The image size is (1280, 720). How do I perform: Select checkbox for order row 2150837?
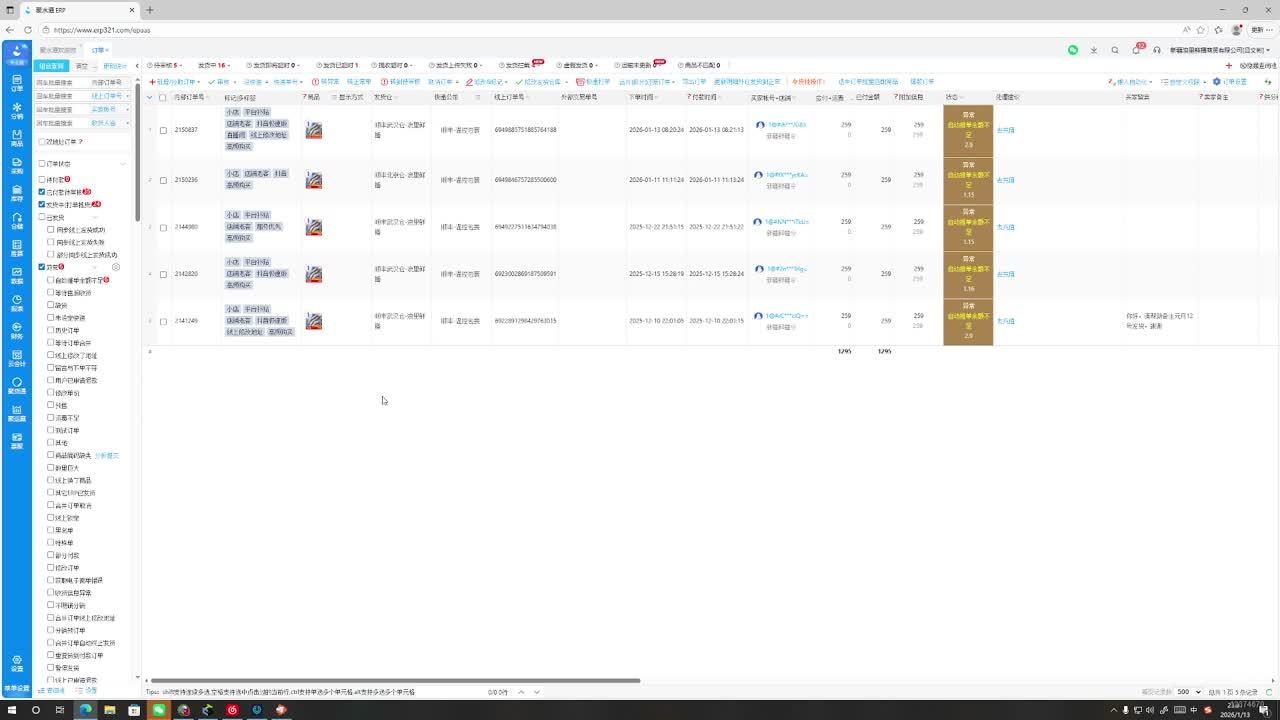[163, 130]
